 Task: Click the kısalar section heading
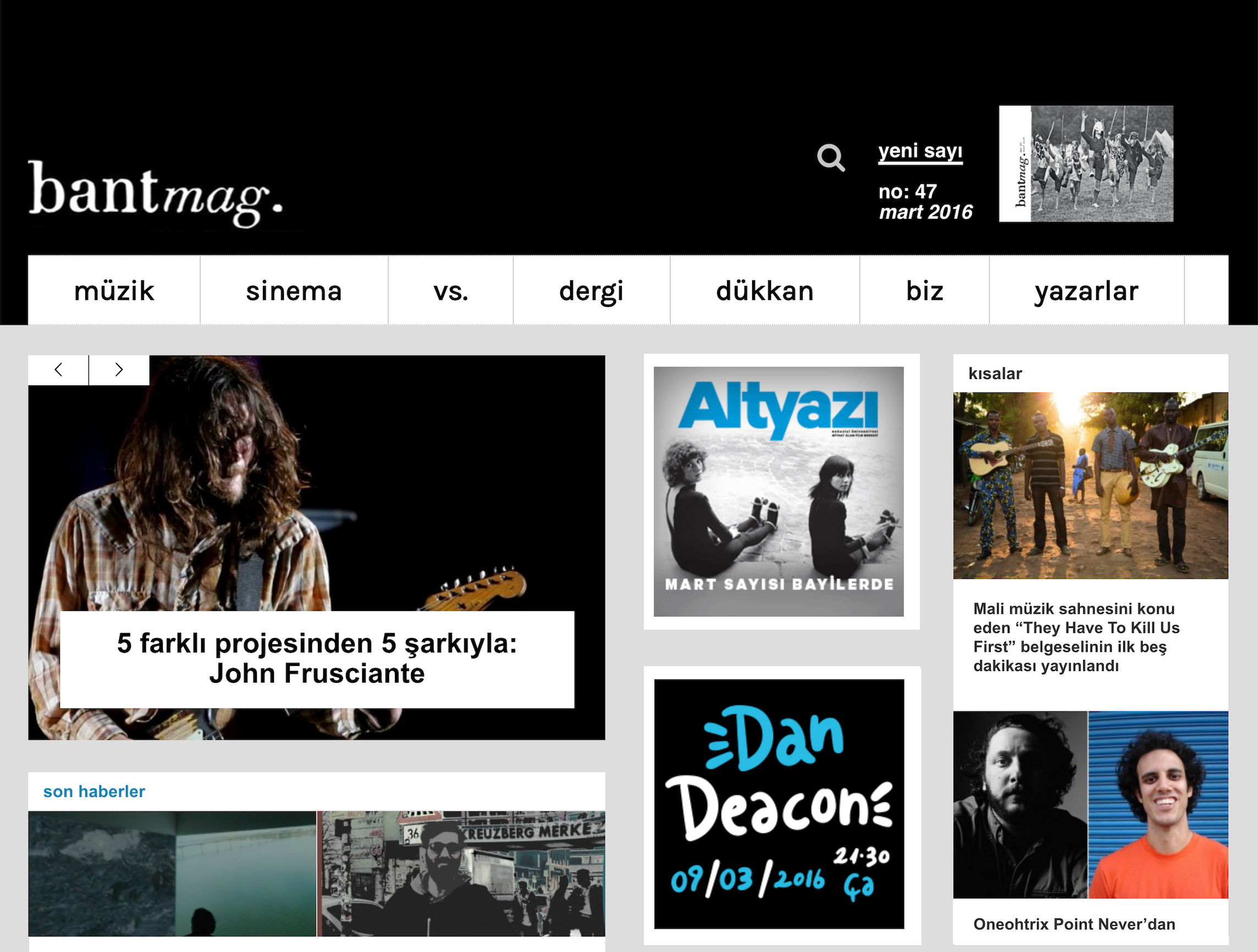[x=995, y=374]
